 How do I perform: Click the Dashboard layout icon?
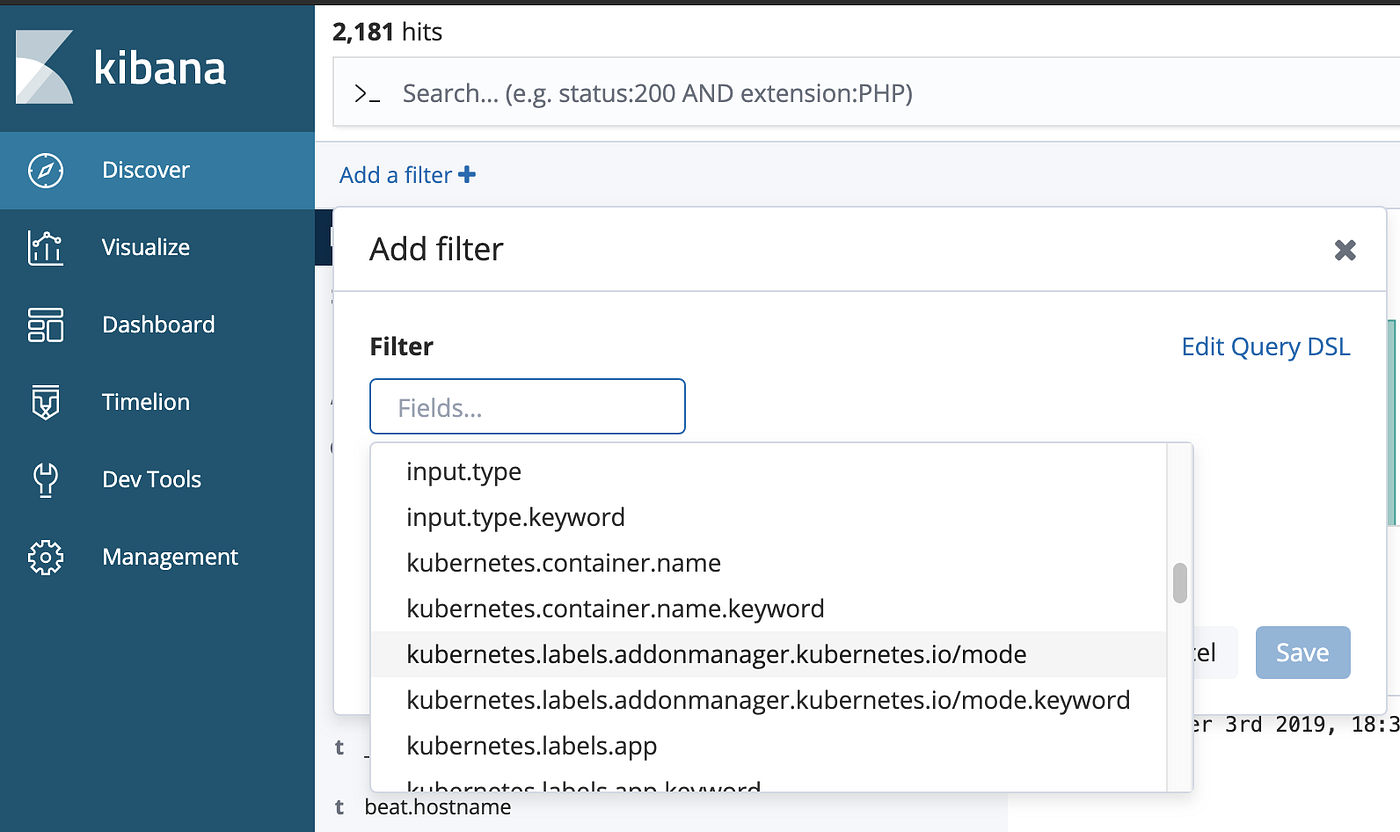pyautogui.click(x=45, y=325)
